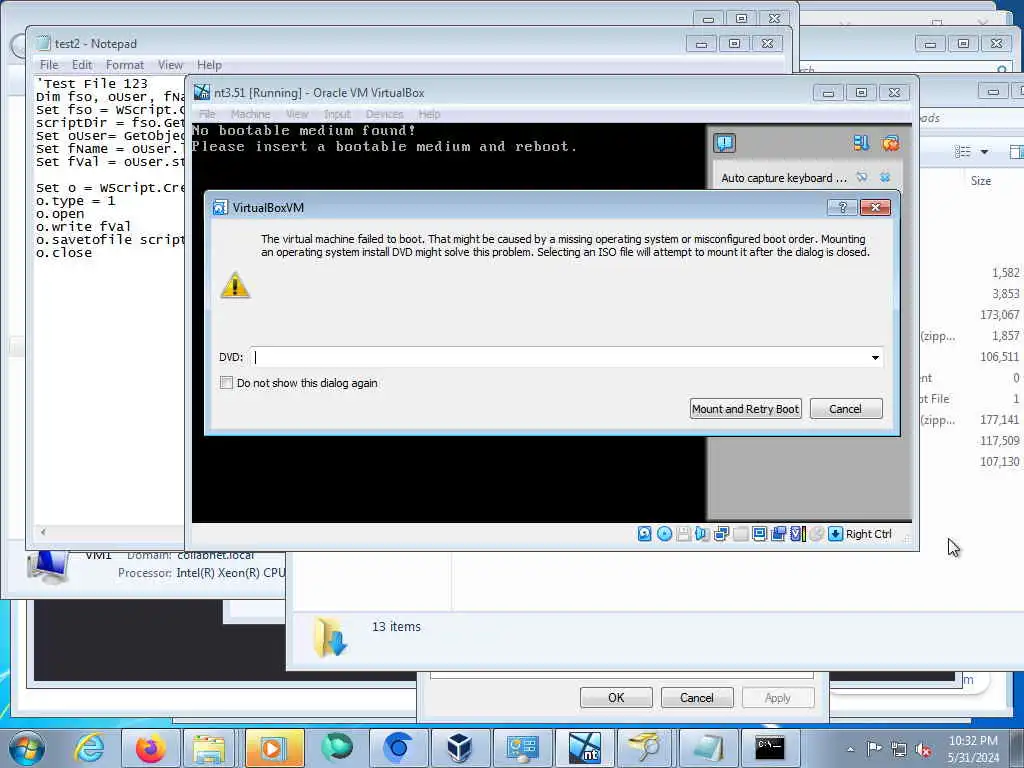Click the network adapters status icon
This screenshot has height=768, width=1024.
[x=721, y=534]
